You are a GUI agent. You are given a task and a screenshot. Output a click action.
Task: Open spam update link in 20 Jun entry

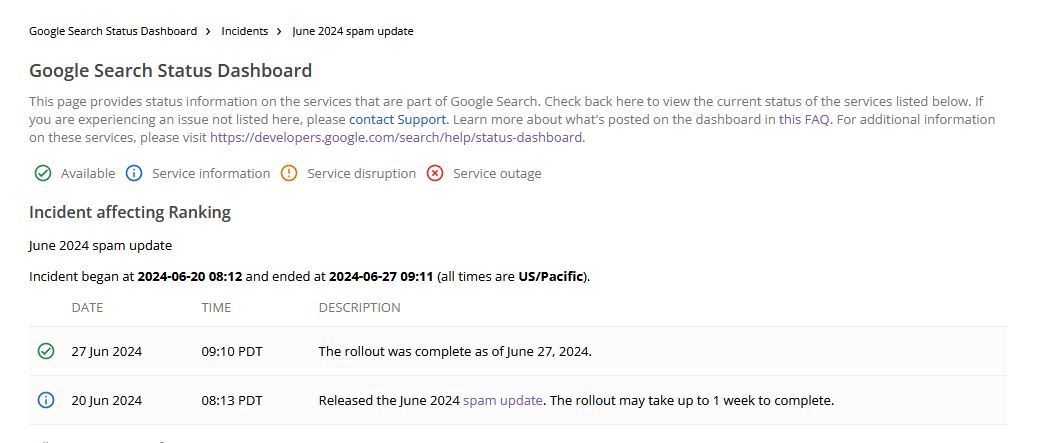point(503,400)
